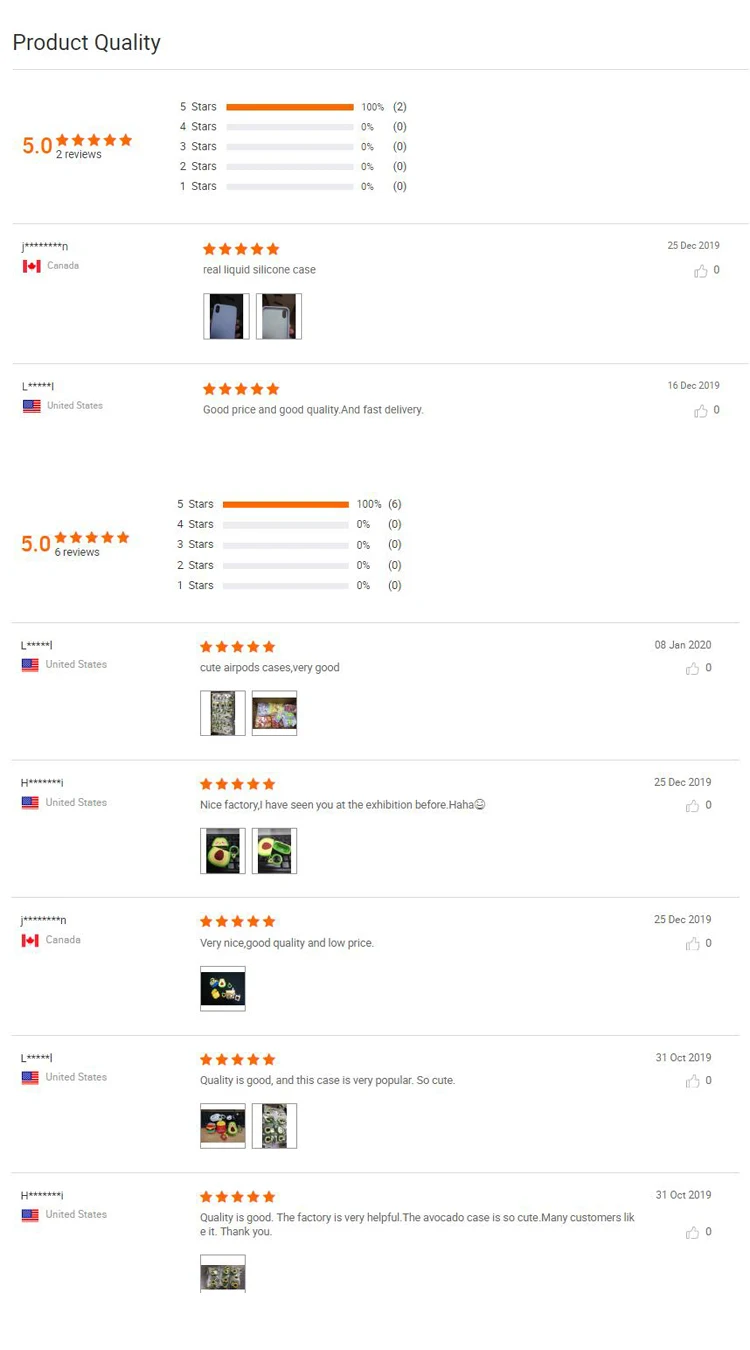Screen dimensions: 750x1350
Task: View first photo in cute airpods cases review
Action: coord(223,713)
